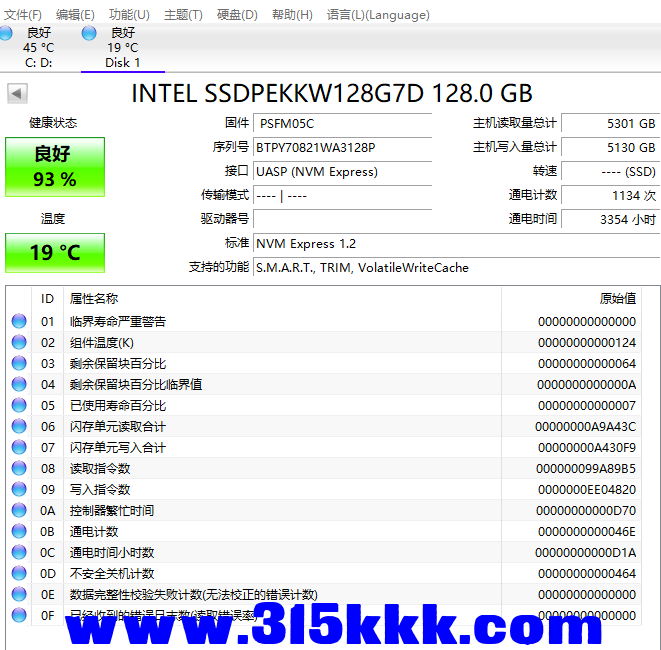Click status orb for attribute 06
Viewport: 661px width, 650px height.
click(x=19, y=426)
